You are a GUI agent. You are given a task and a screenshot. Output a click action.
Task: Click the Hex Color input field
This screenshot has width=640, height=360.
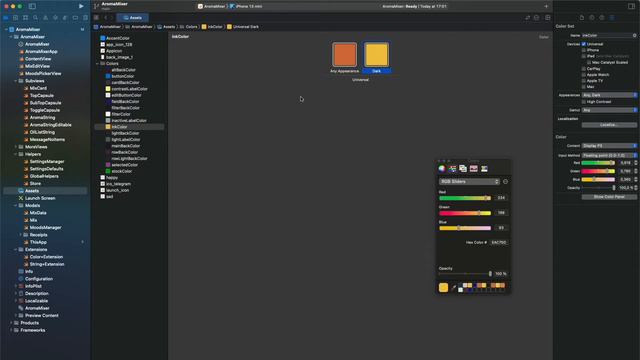(x=499, y=242)
